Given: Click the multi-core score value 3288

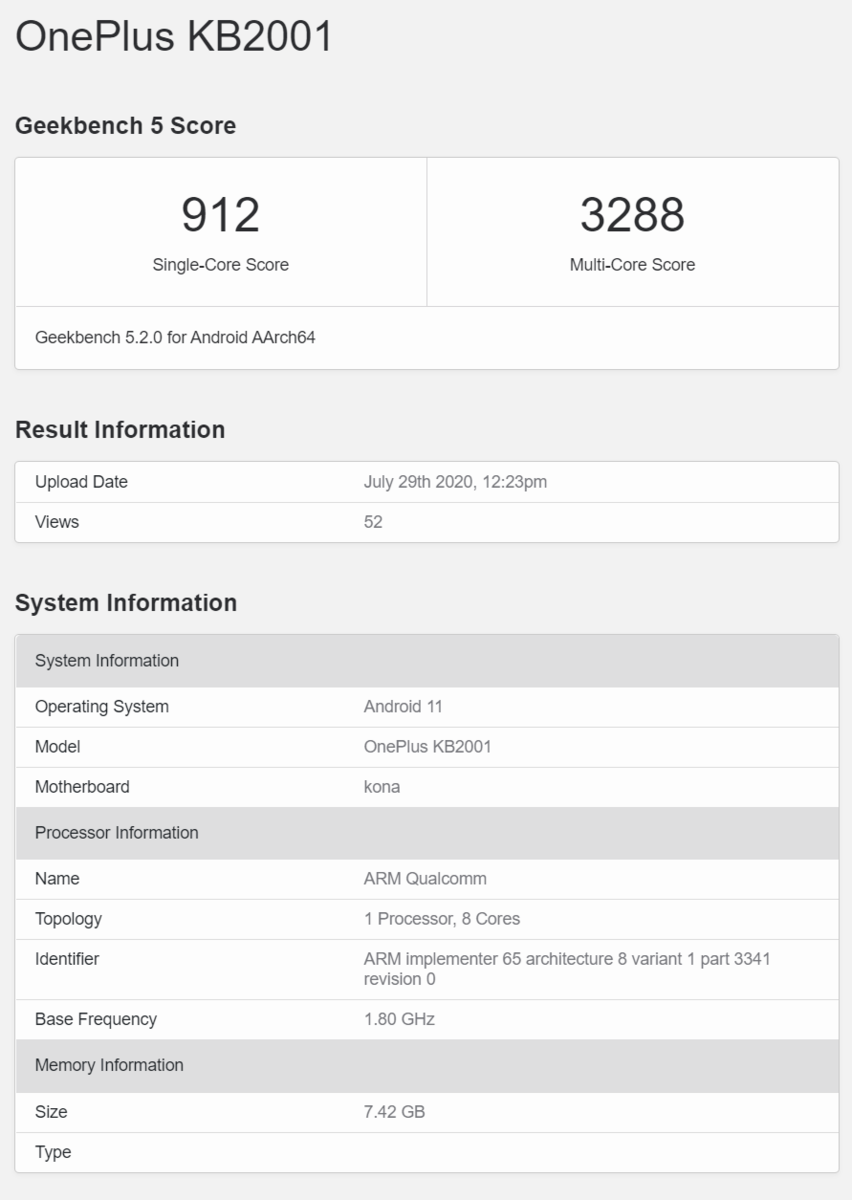Looking at the screenshot, I should (x=632, y=215).
